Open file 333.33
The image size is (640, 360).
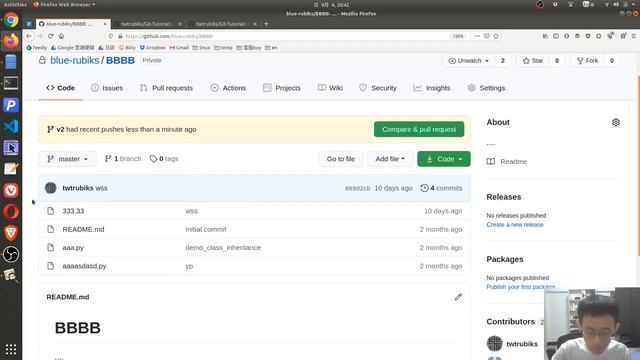(x=73, y=211)
